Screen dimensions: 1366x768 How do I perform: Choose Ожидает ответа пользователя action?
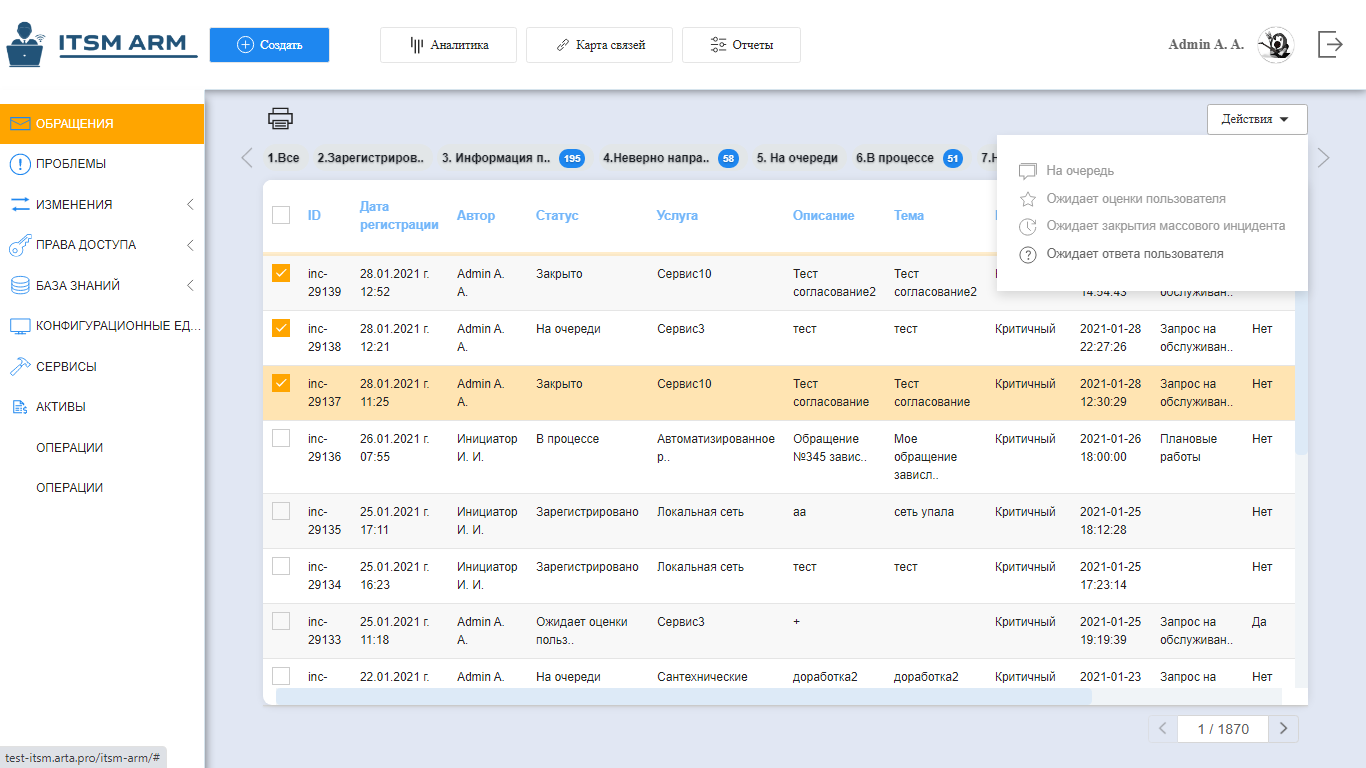tap(1135, 254)
